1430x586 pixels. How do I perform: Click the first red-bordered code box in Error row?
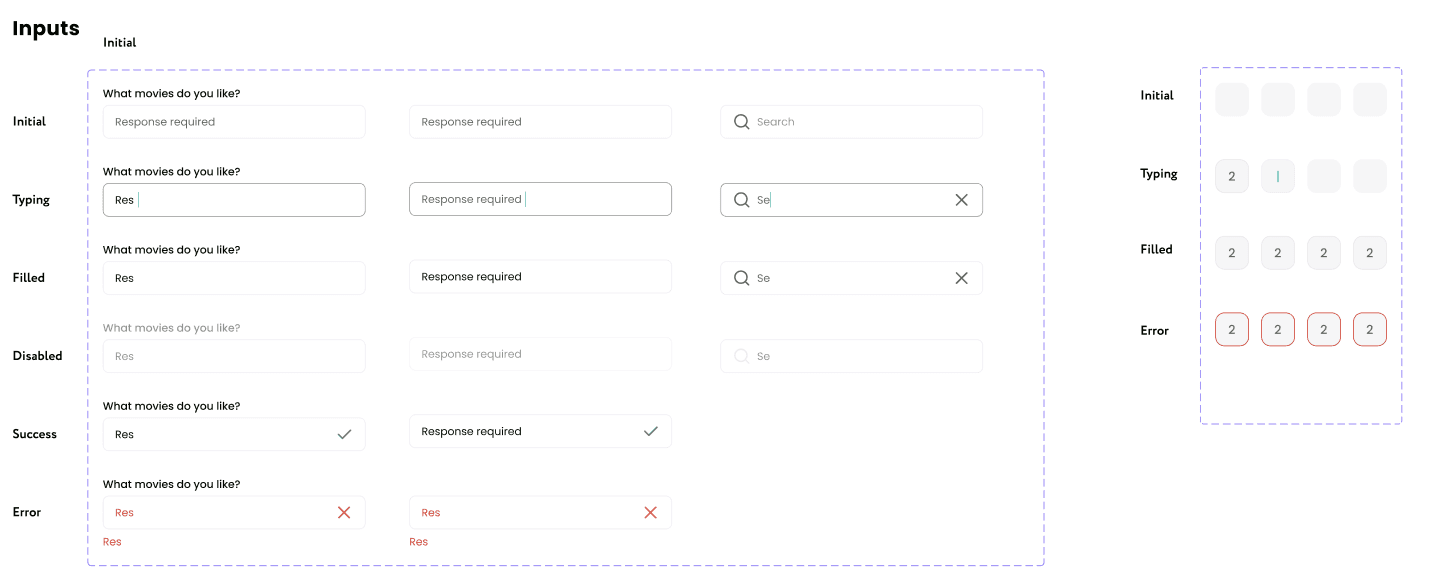(1232, 330)
